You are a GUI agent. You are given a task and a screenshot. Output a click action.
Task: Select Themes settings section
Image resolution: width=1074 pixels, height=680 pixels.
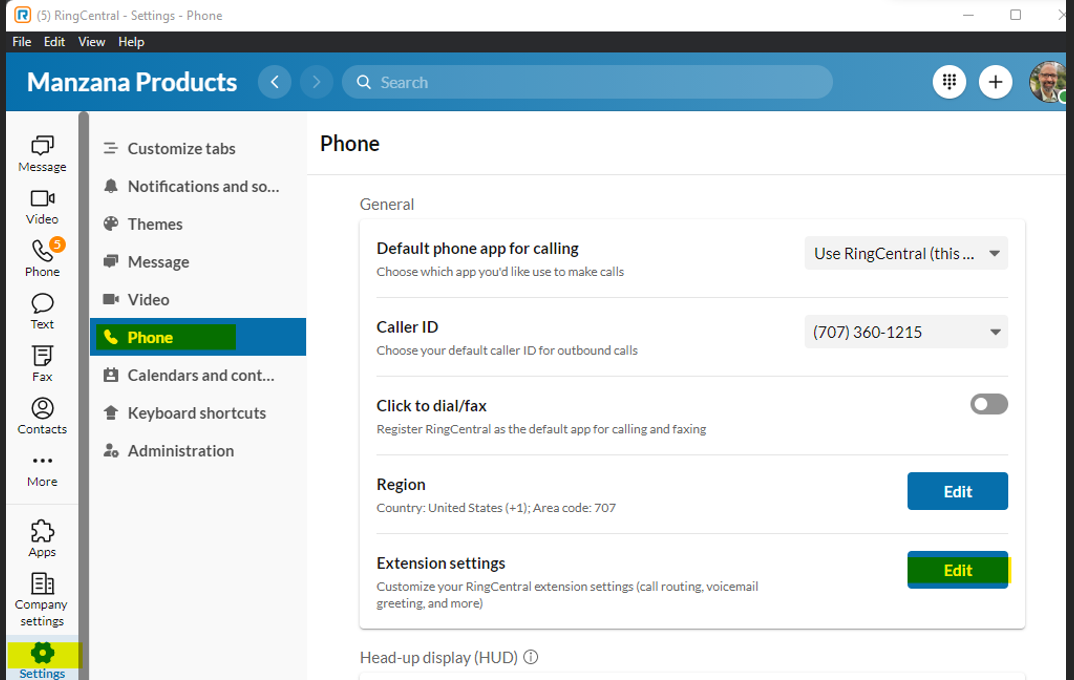click(x=198, y=224)
